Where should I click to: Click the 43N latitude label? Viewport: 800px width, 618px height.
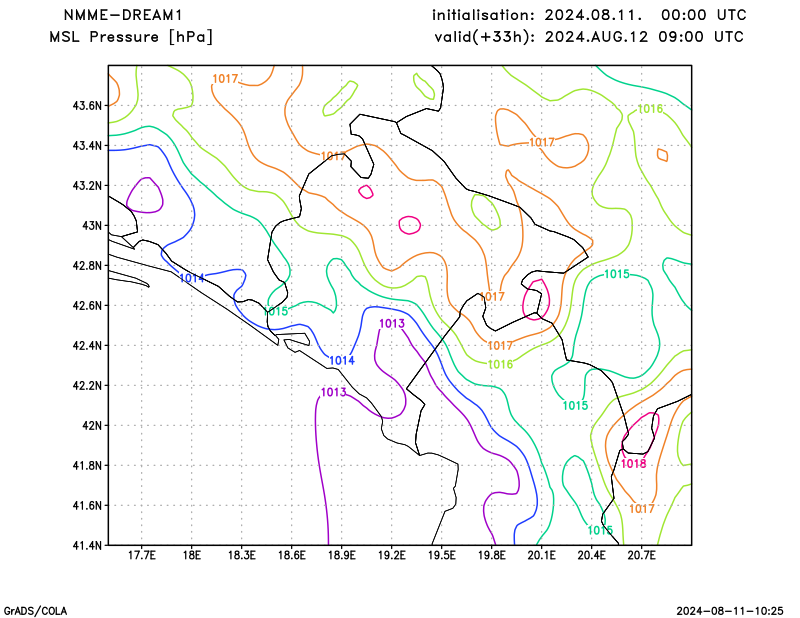92,226
